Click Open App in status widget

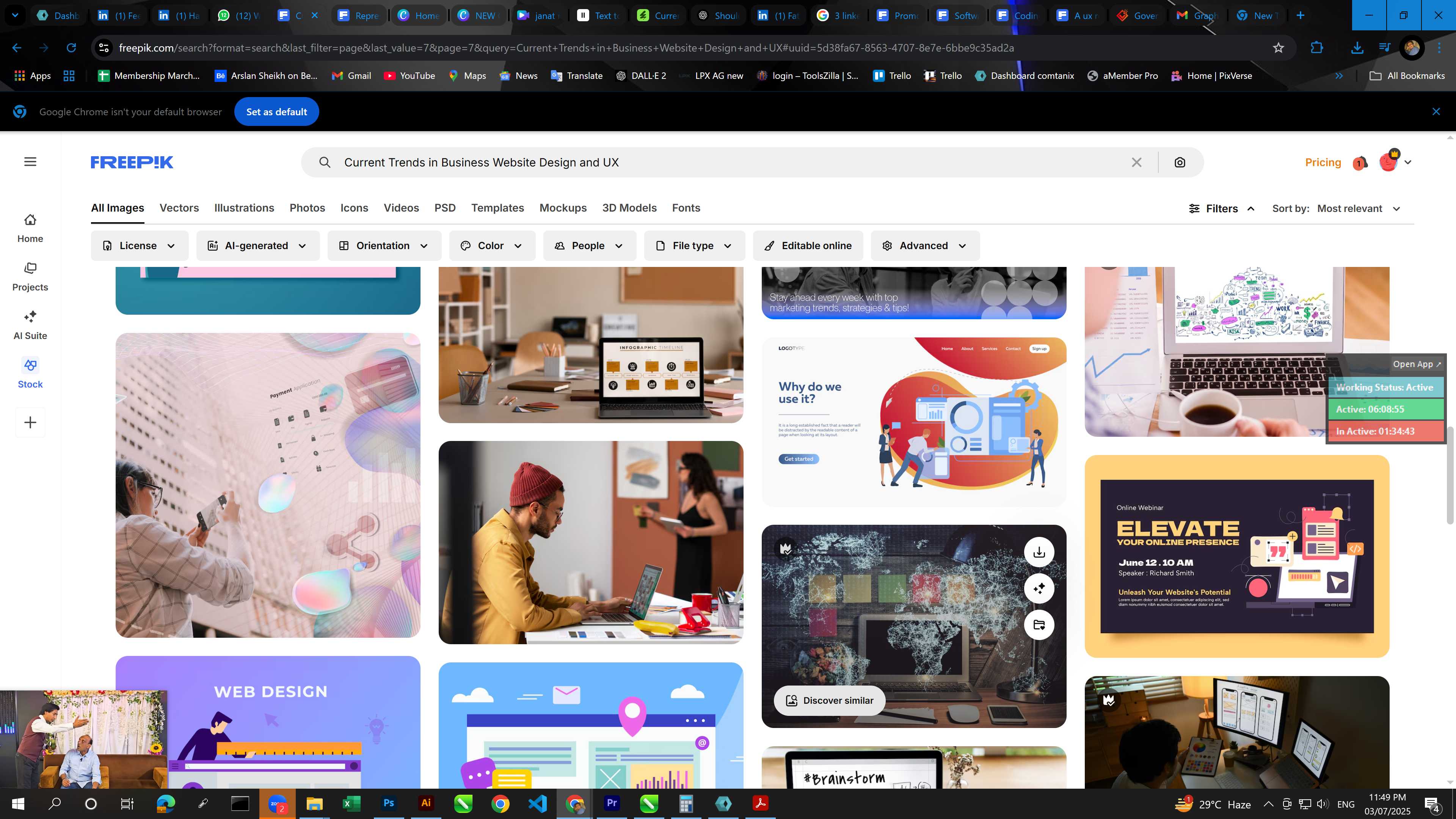1417,364
